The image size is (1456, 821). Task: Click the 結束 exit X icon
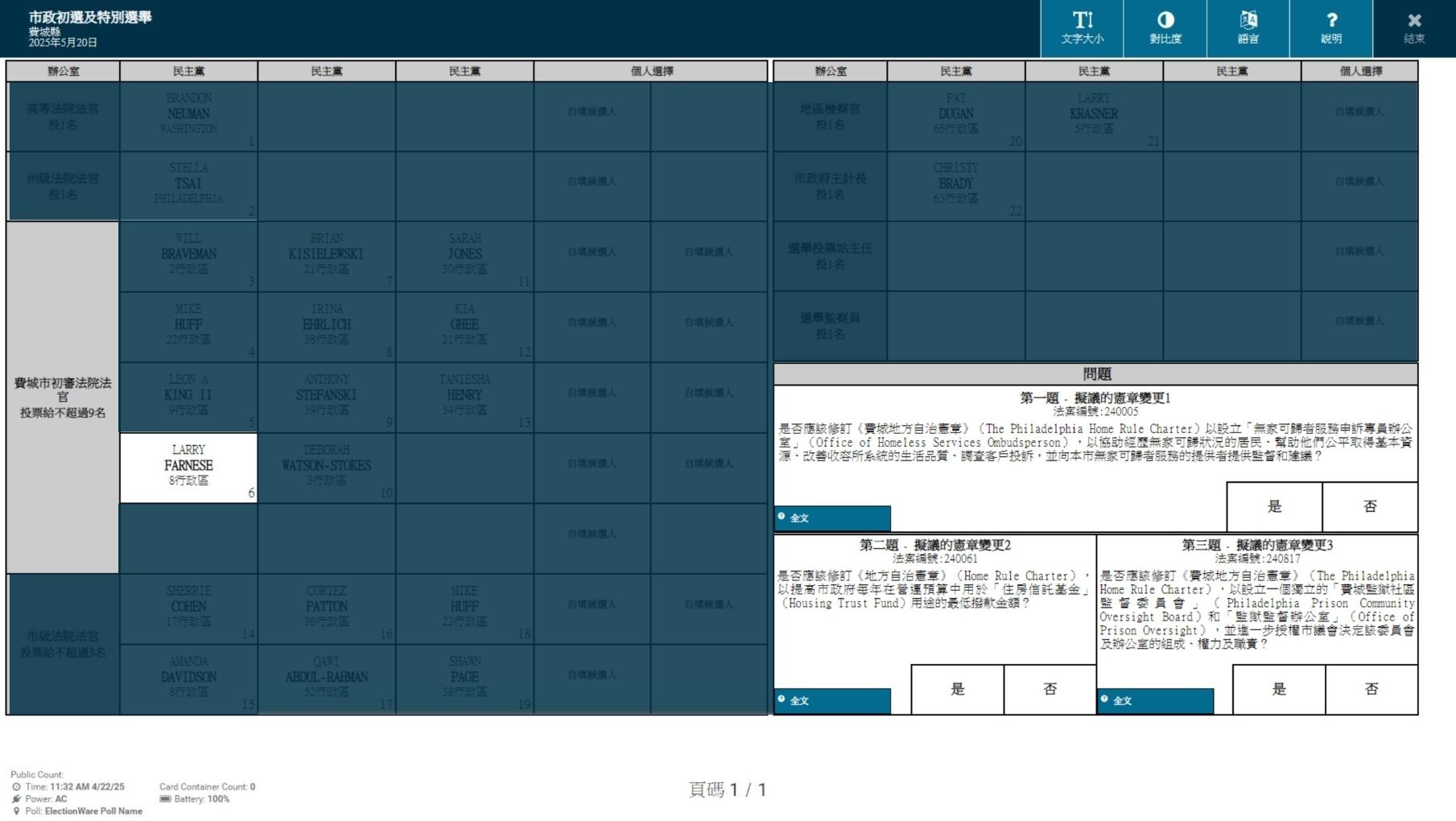coord(1414,28)
